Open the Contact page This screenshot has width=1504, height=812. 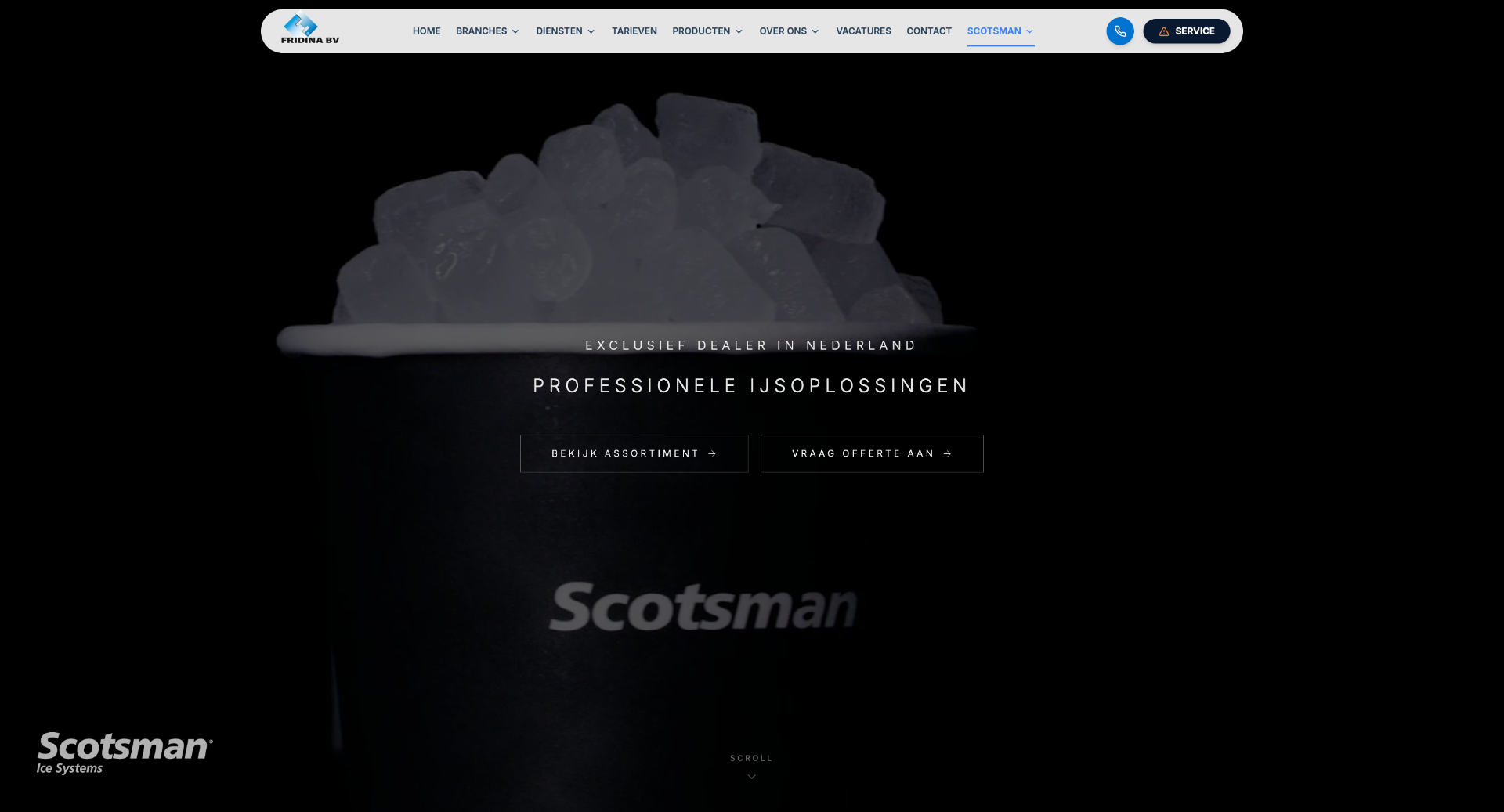pyautogui.click(x=929, y=31)
